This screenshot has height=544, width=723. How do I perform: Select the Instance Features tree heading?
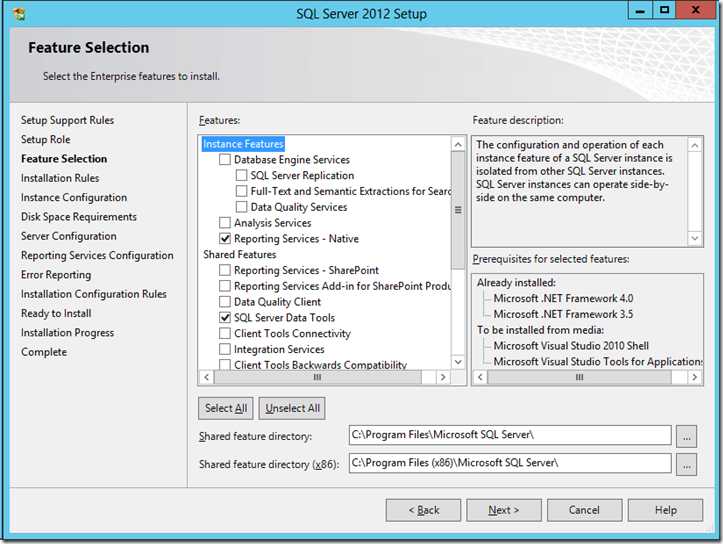click(x=243, y=144)
